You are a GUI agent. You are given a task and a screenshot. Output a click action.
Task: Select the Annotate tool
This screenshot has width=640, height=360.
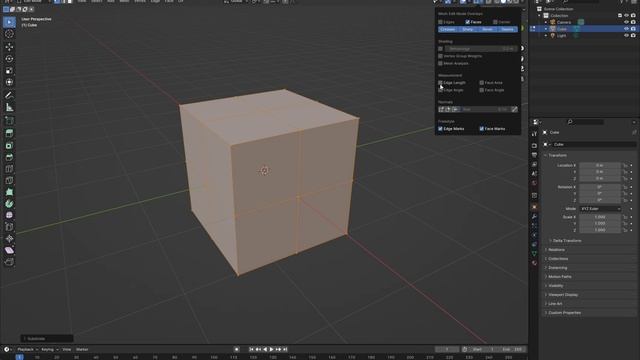(x=9, y=95)
